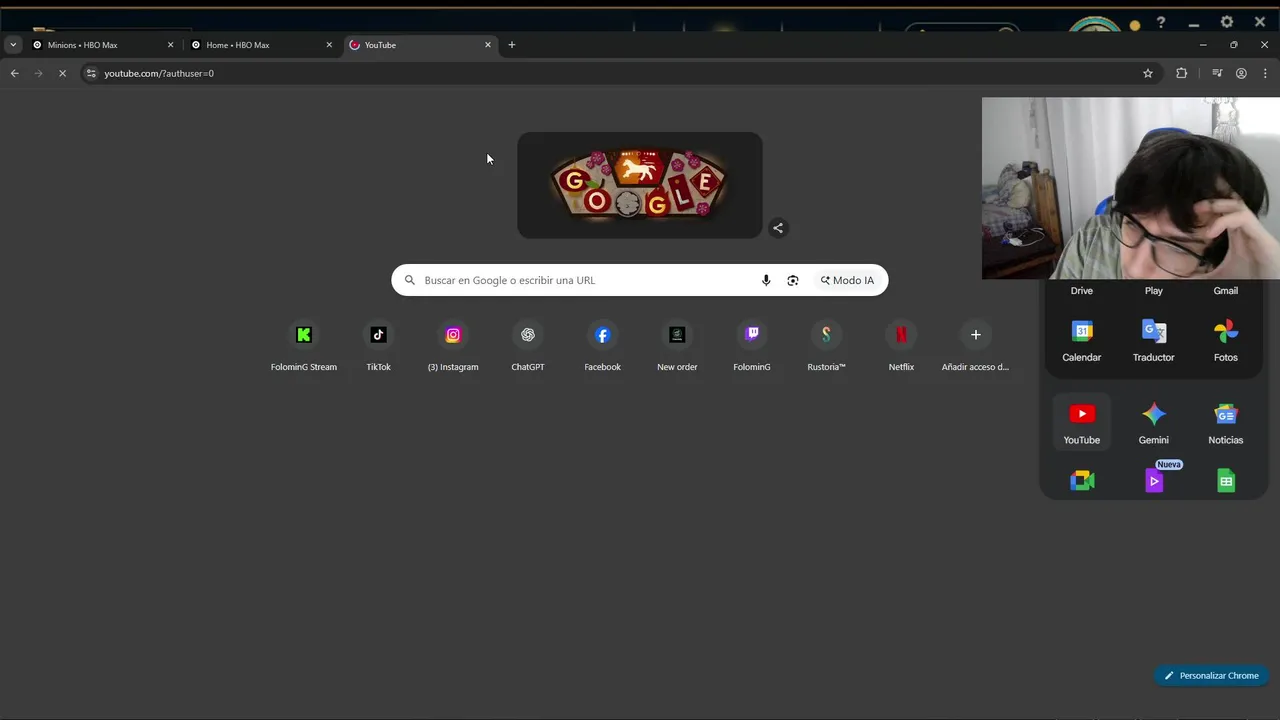
Task: Open the Facebook shortcut
Action: [x=602, y=347]
